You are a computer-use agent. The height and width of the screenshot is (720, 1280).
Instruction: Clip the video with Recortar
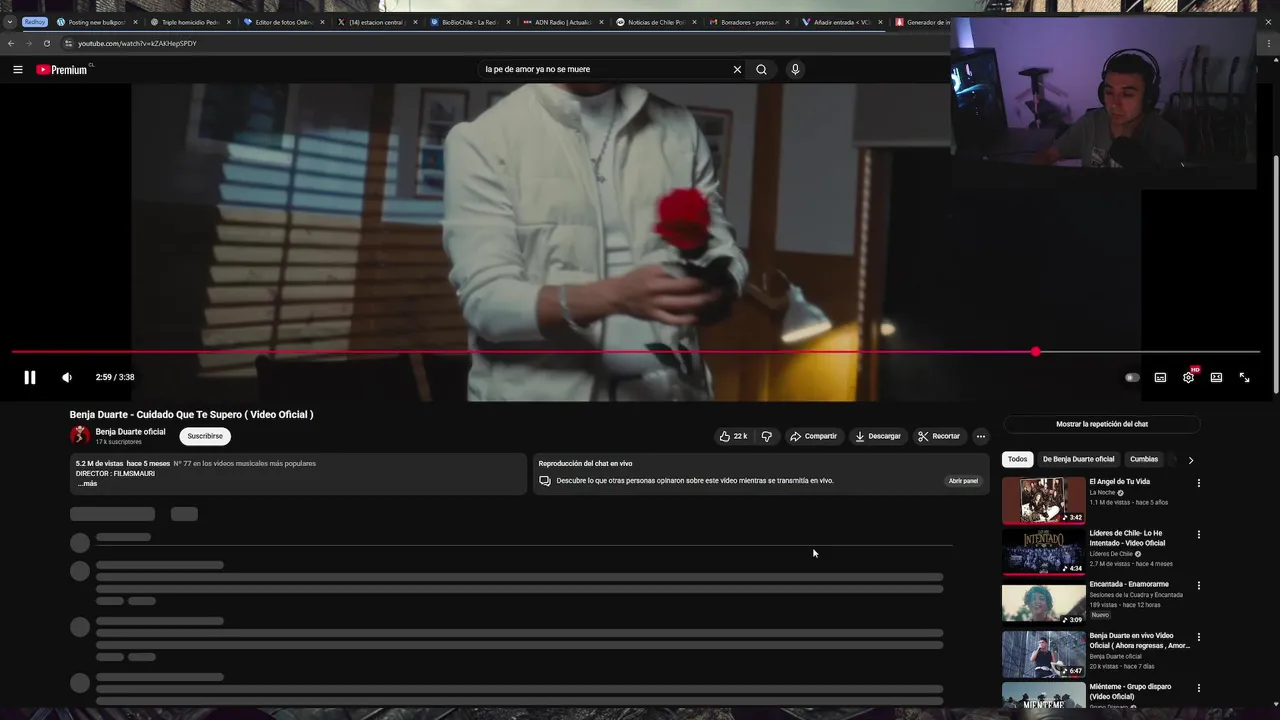click(939, 436)
